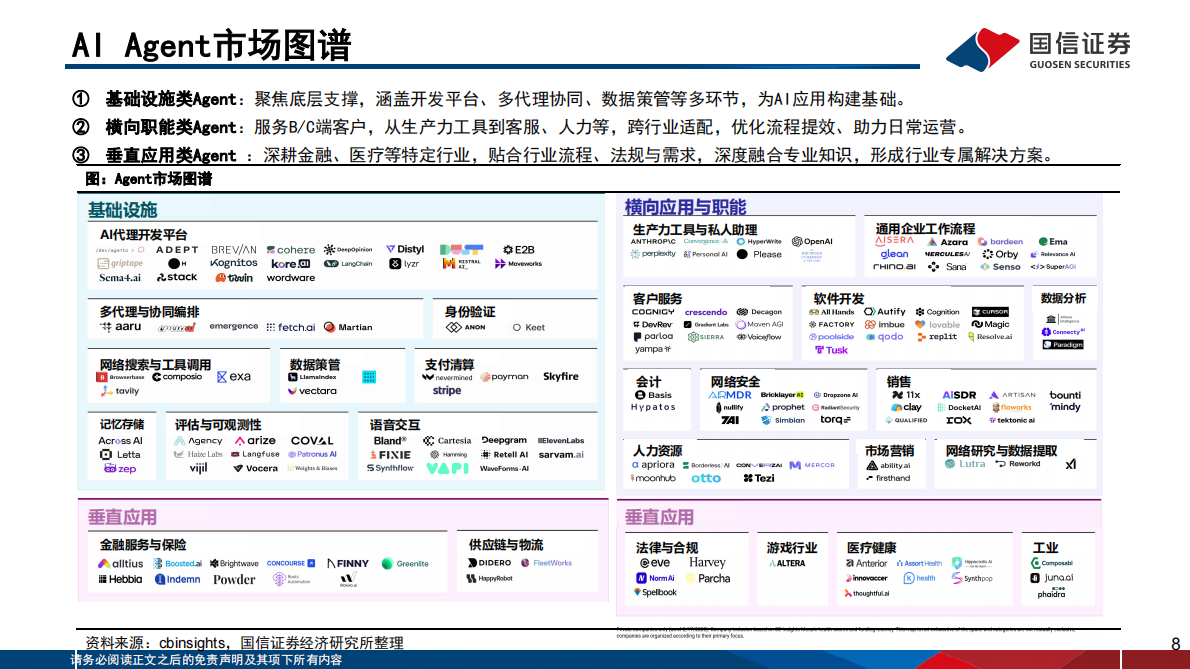Click the ARMDR logo under 网络安全
Viewport: 1190px width, 669px height.
[729, 395]
